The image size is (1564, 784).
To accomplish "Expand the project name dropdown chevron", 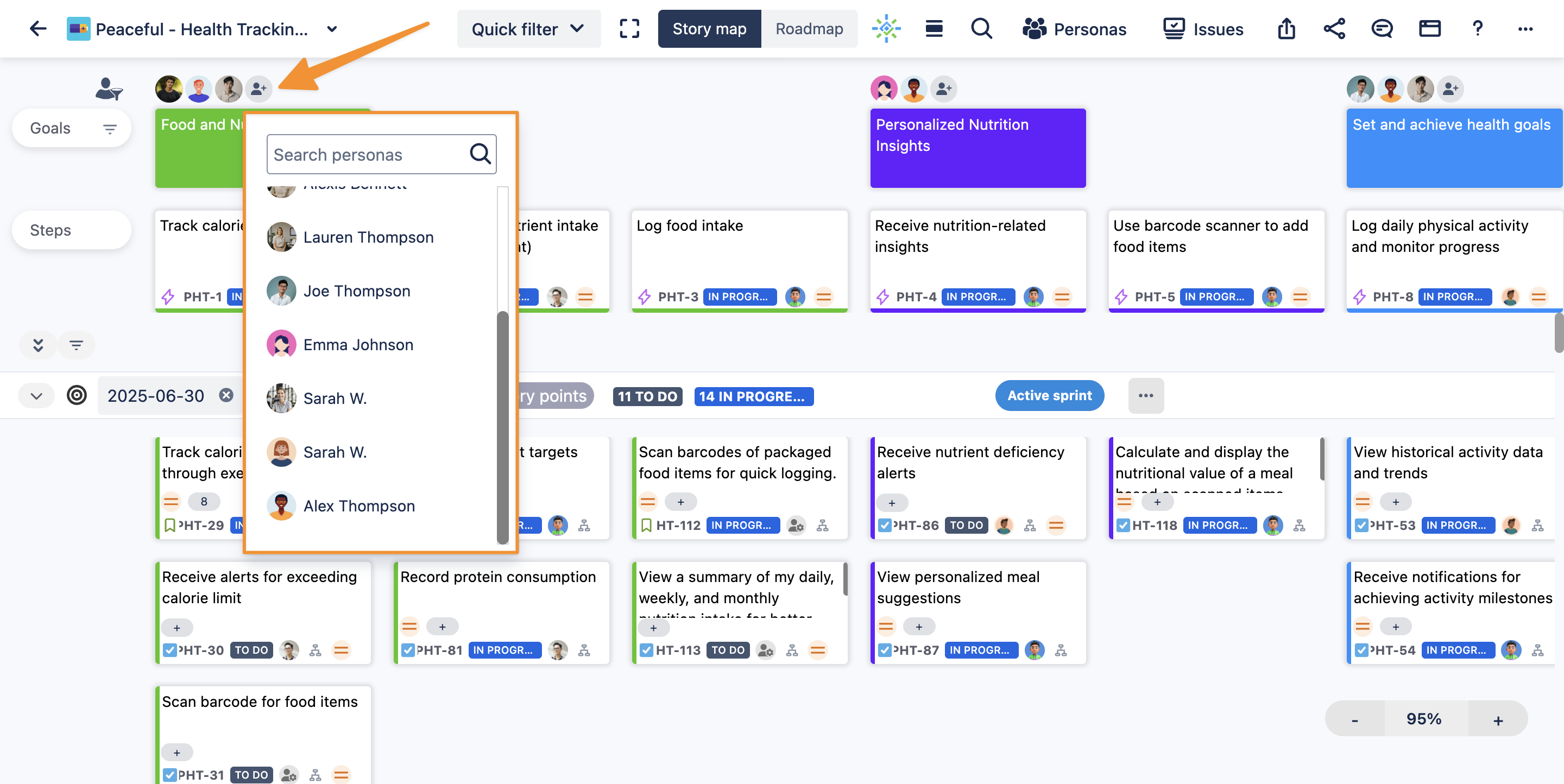I will coord(331,29).
